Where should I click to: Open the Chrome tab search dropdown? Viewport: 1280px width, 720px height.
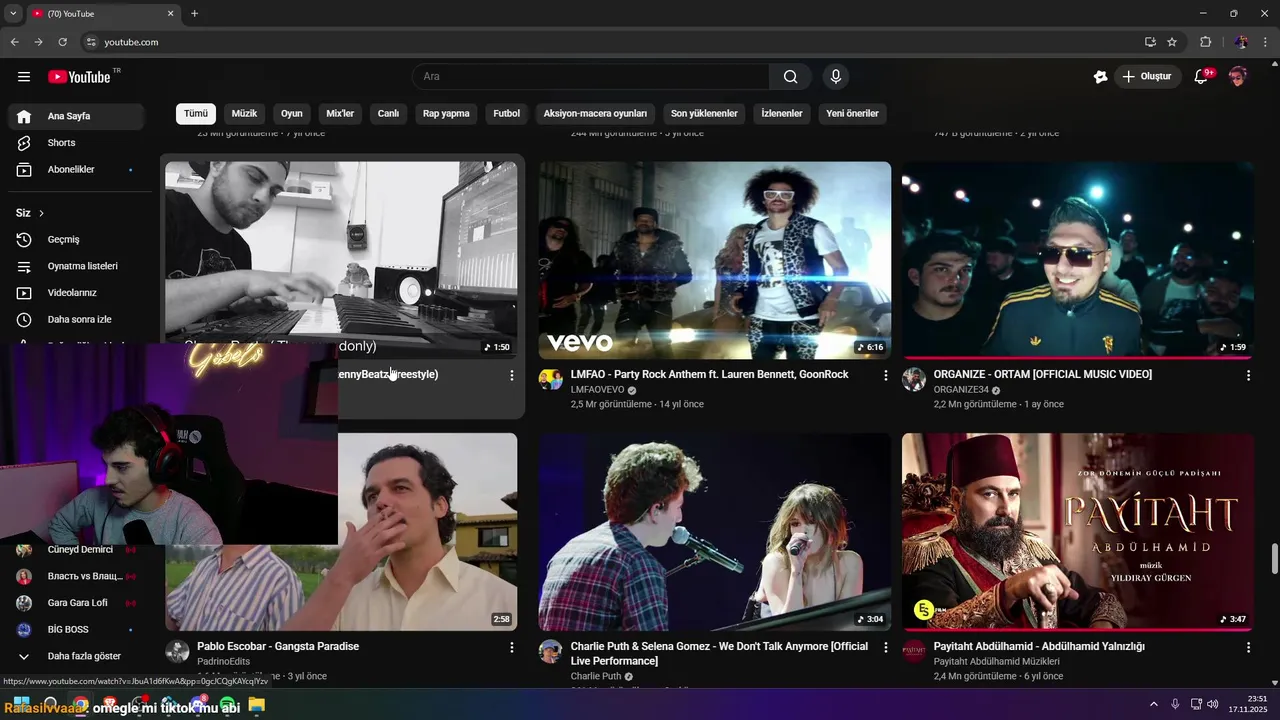click(13, 13)
